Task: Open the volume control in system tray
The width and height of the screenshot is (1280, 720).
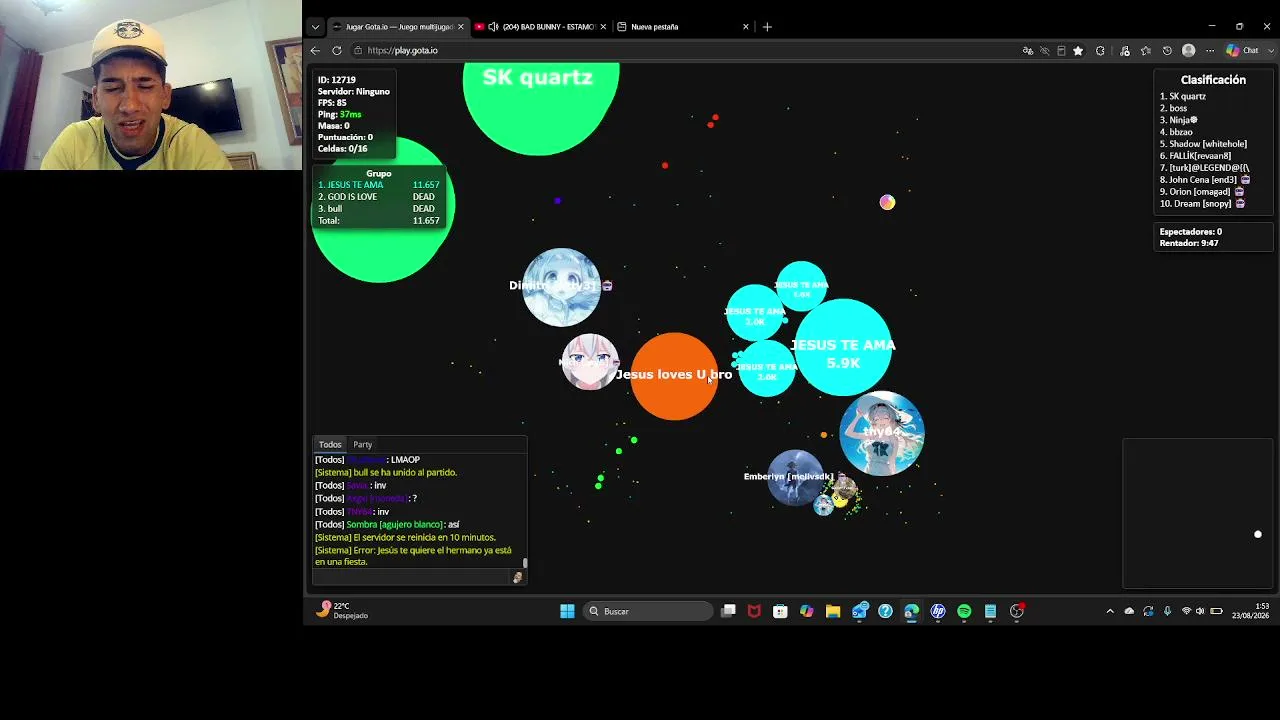Action: coord(1200,611)
